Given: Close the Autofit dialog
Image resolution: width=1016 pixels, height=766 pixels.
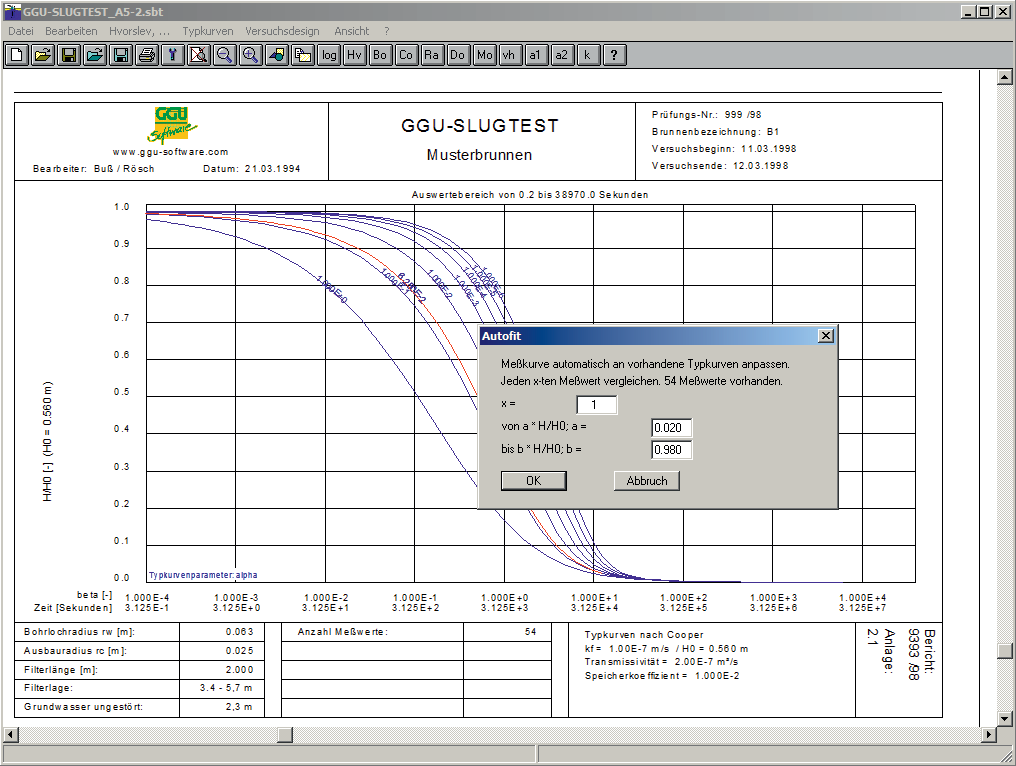Looking at the screenshot, I should [x=826, y=336].
